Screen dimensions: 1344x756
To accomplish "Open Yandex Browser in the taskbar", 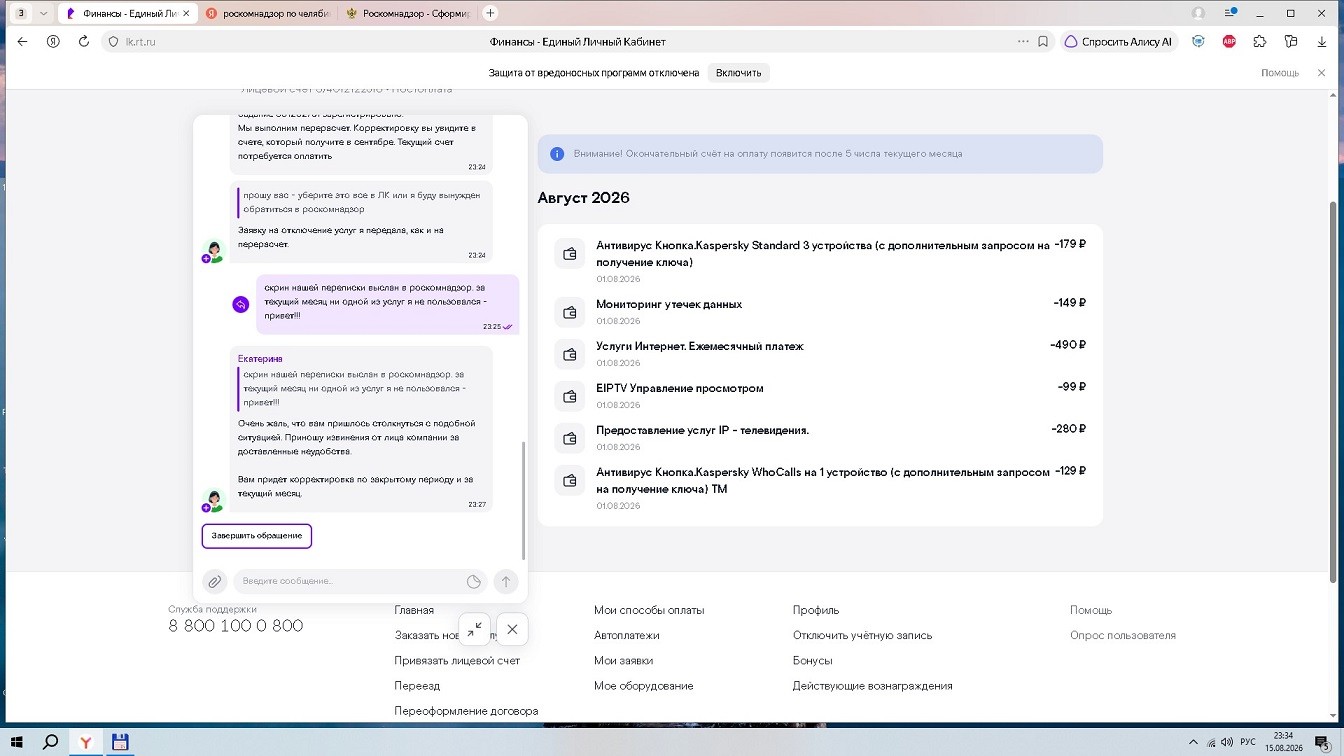I will coord(86,743).
